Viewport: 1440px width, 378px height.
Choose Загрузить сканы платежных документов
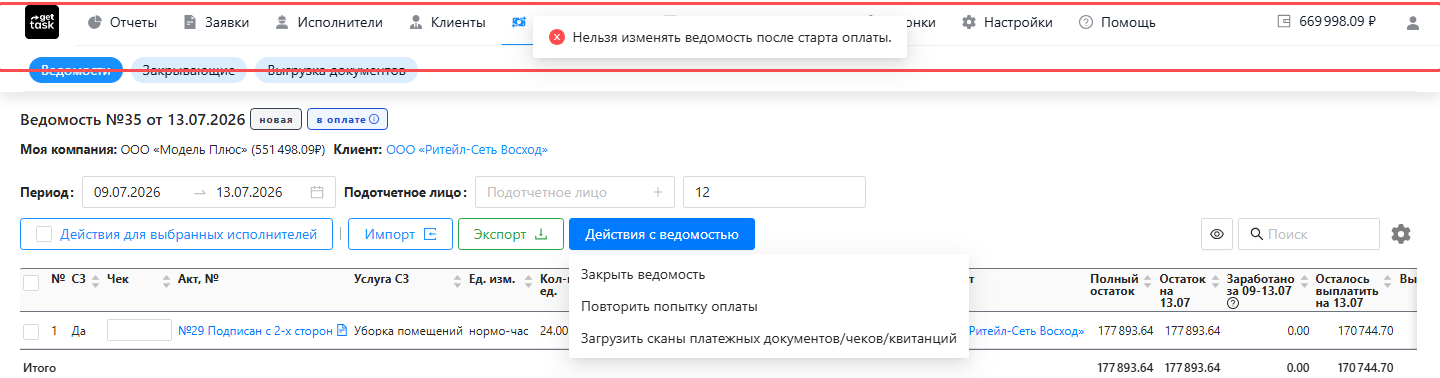pyautogui.click(x=769, y=338)
